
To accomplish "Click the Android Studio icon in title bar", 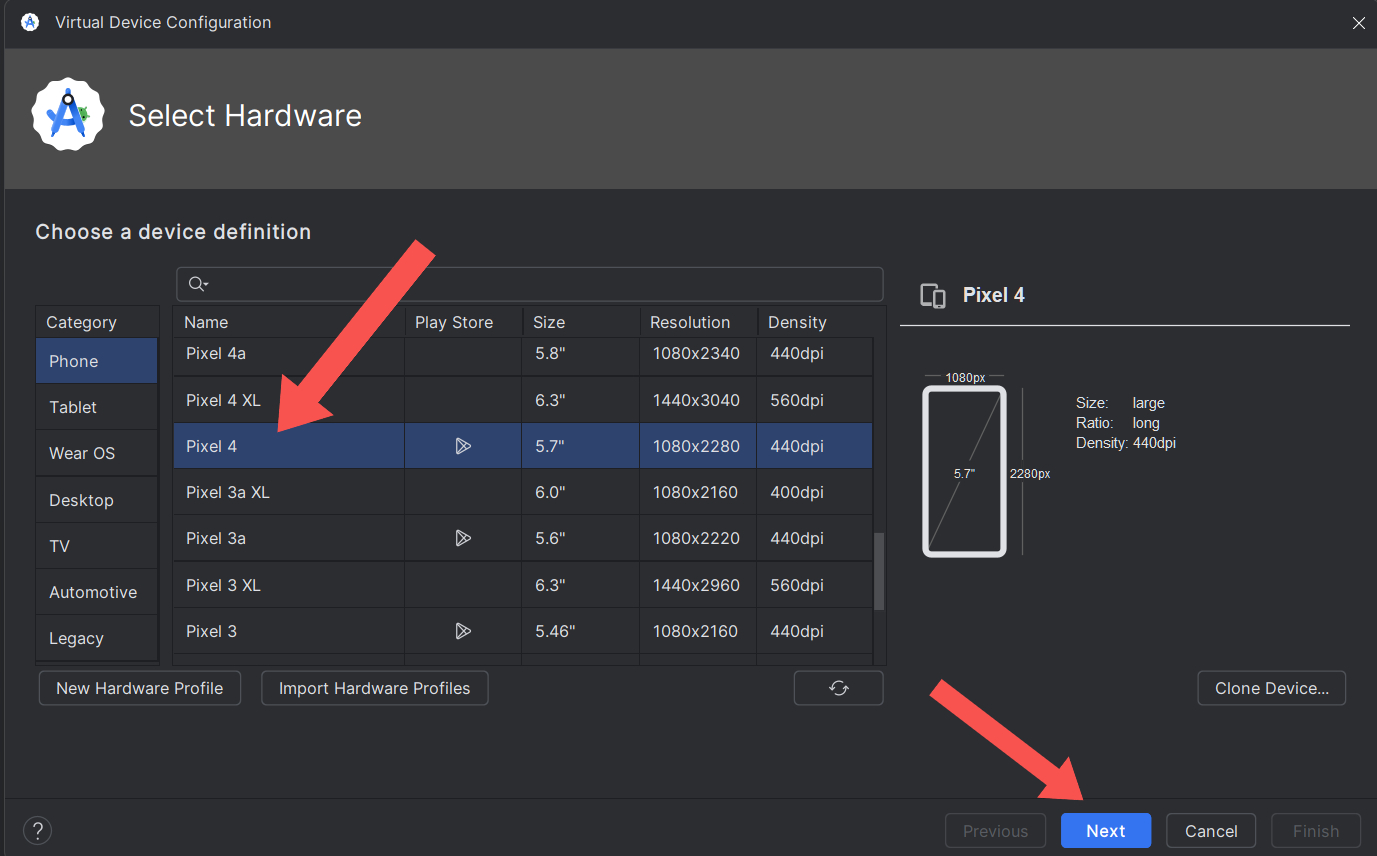I will 30,22.
